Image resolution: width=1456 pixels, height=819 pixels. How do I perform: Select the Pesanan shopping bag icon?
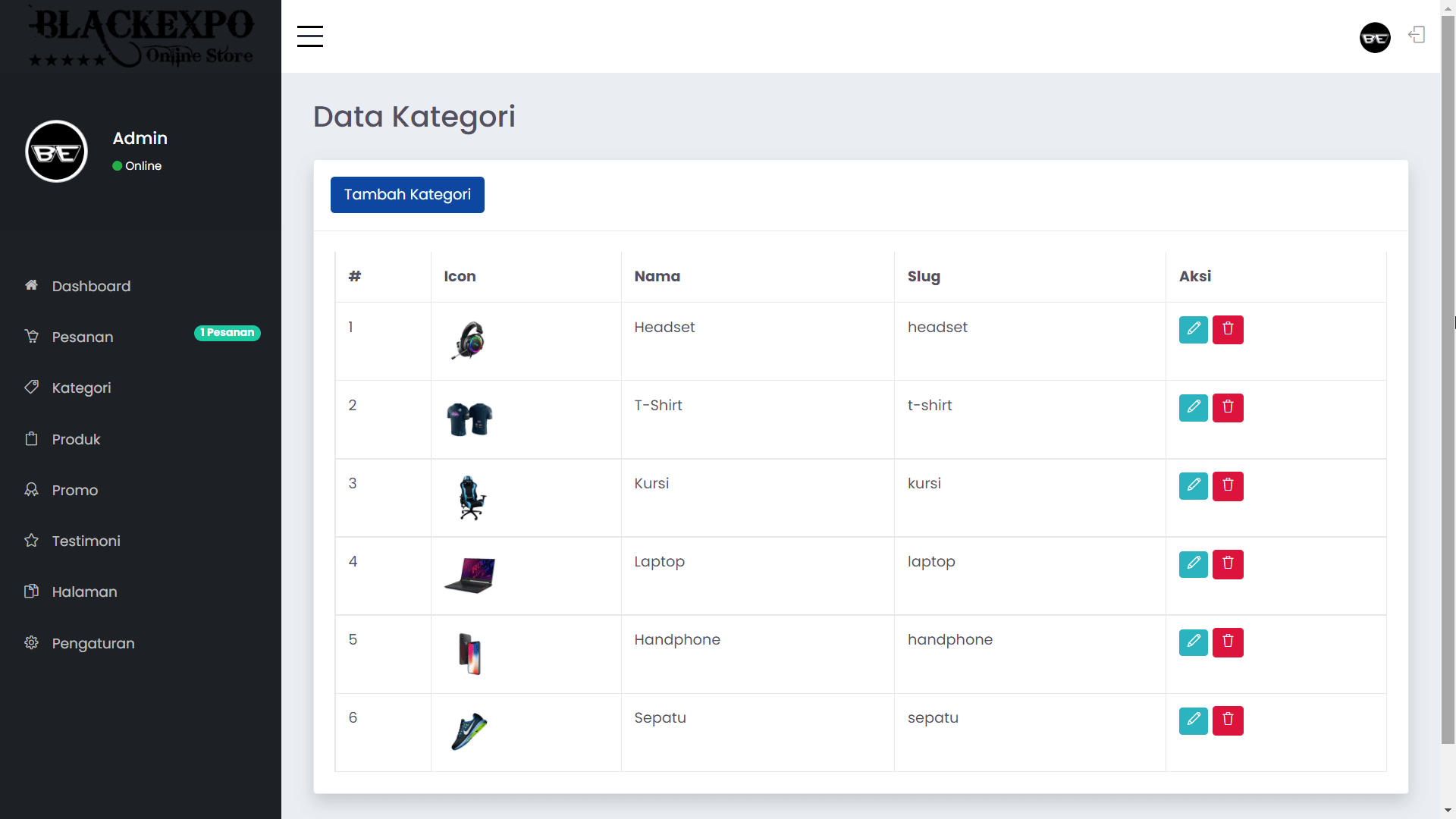point(31,337)
